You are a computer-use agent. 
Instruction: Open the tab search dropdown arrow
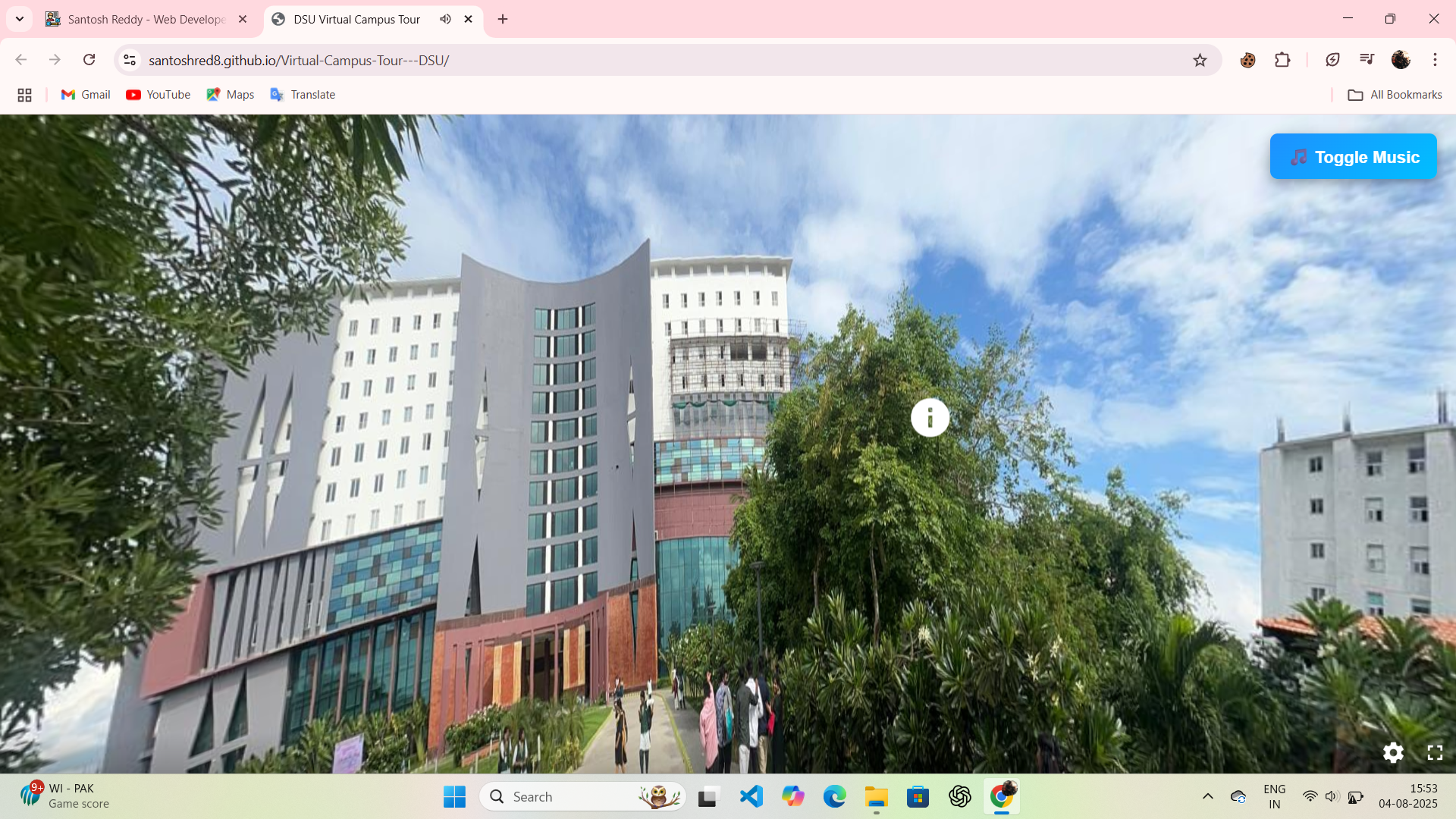coord(20,19)
